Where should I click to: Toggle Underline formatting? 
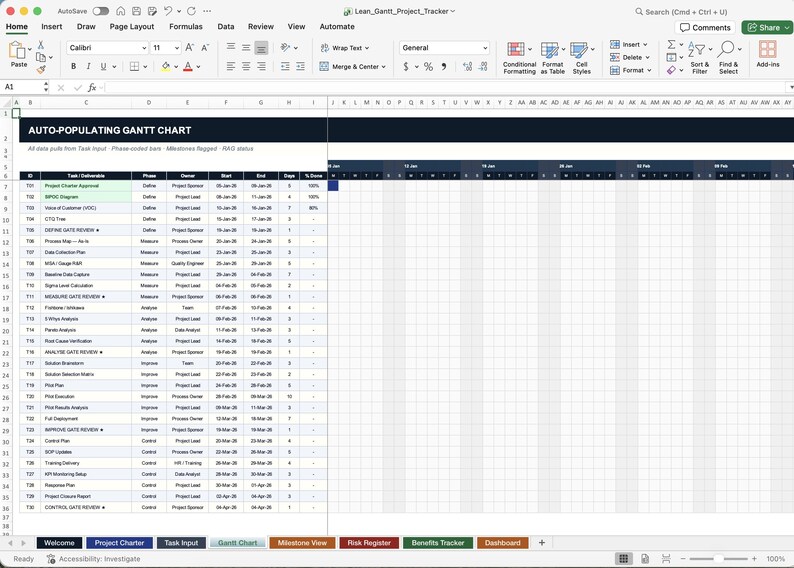pos(103,66)
